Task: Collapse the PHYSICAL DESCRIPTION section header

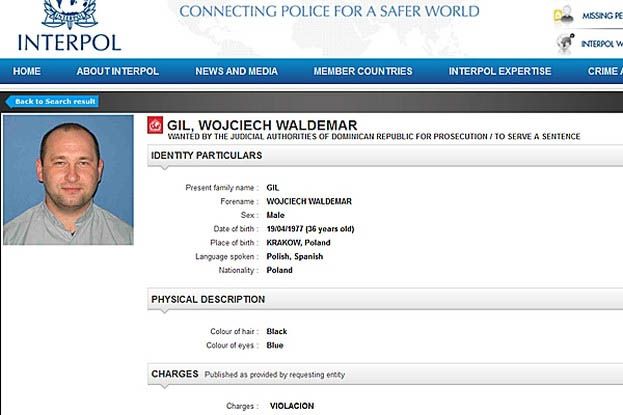Action: pos(385,299)
